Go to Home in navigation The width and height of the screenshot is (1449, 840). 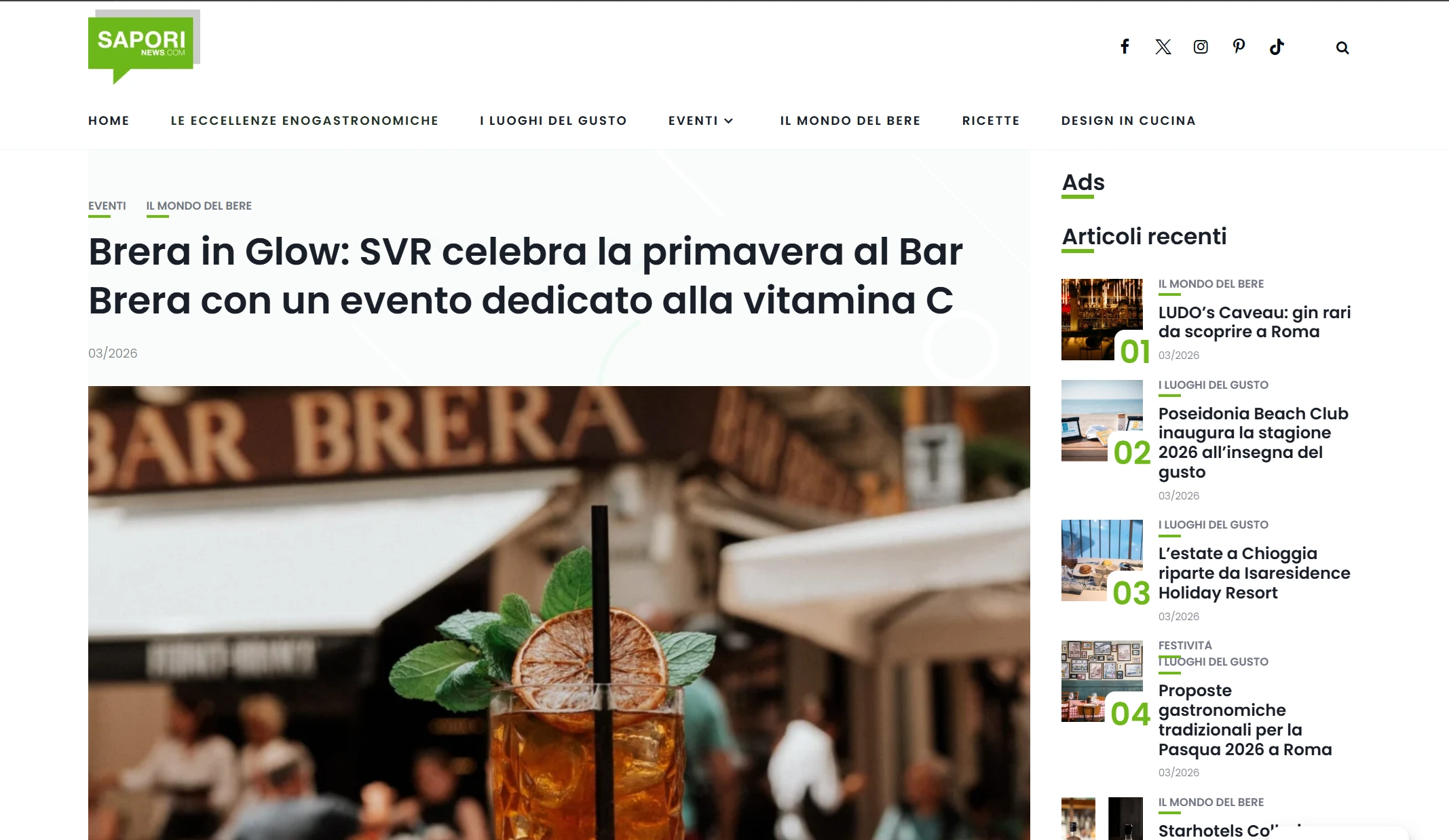click(109, 121)
